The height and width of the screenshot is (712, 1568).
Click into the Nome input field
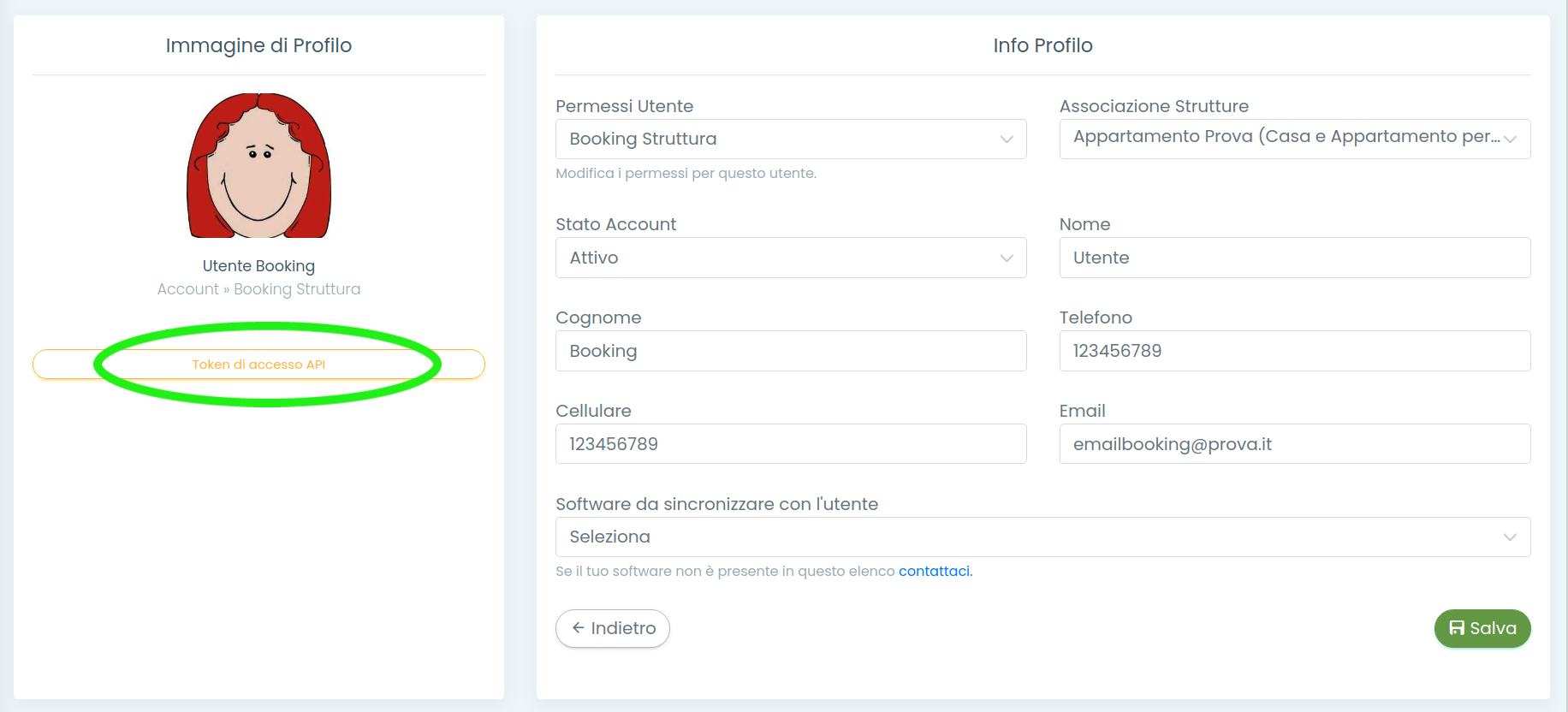point(1294,258)
